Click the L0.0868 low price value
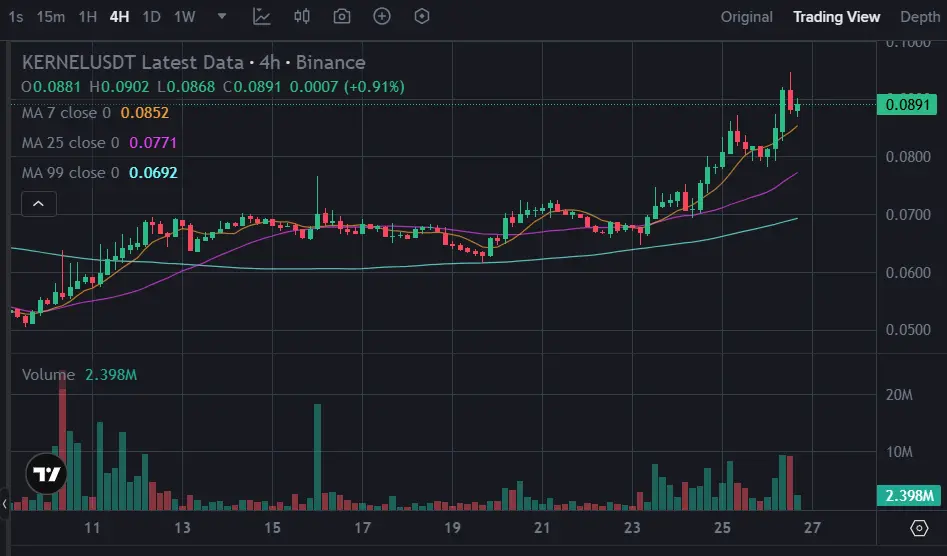The image size is (947, 556). pos(186,87)
